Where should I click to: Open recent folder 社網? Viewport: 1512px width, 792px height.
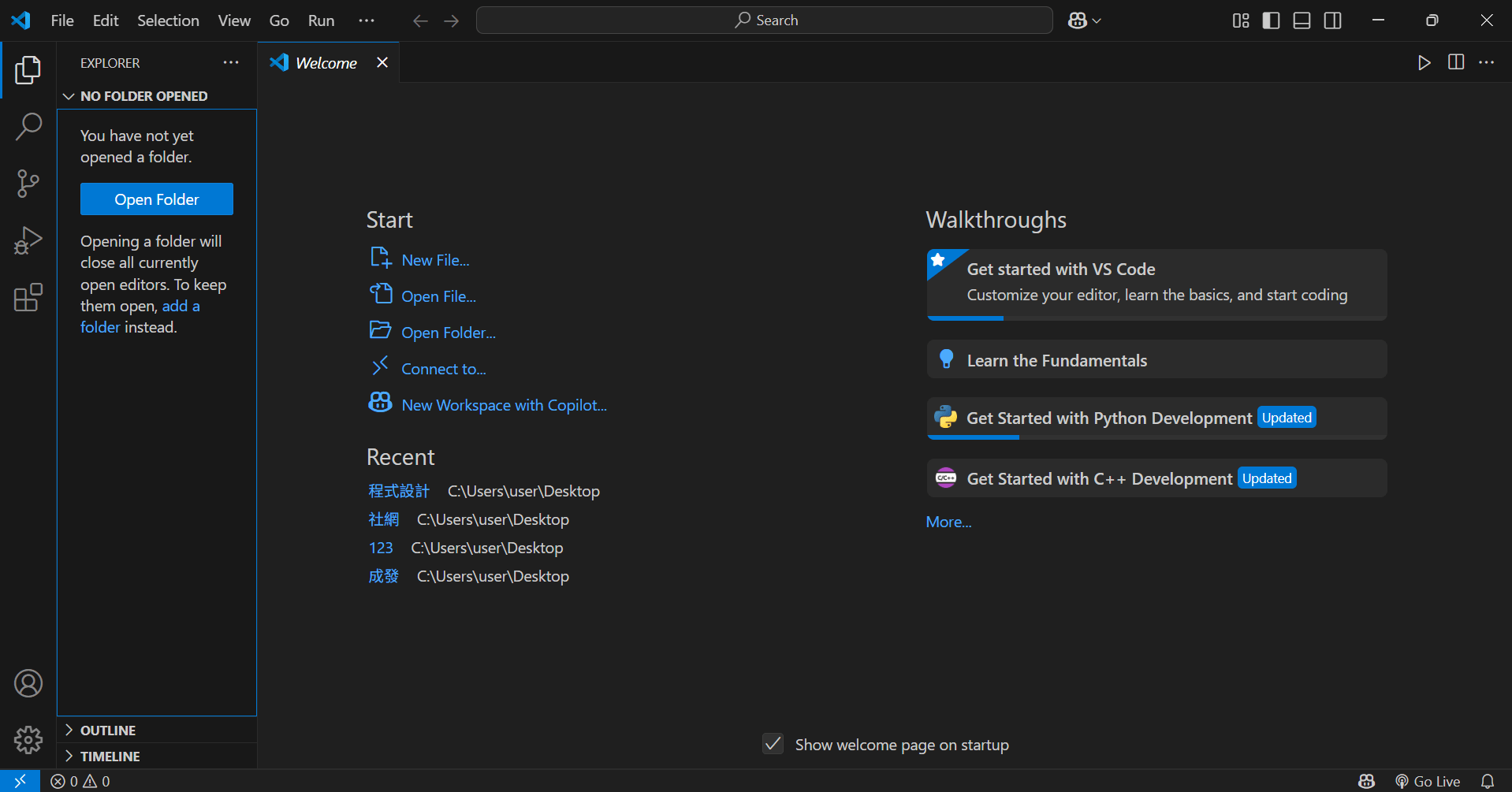point(384,519)
